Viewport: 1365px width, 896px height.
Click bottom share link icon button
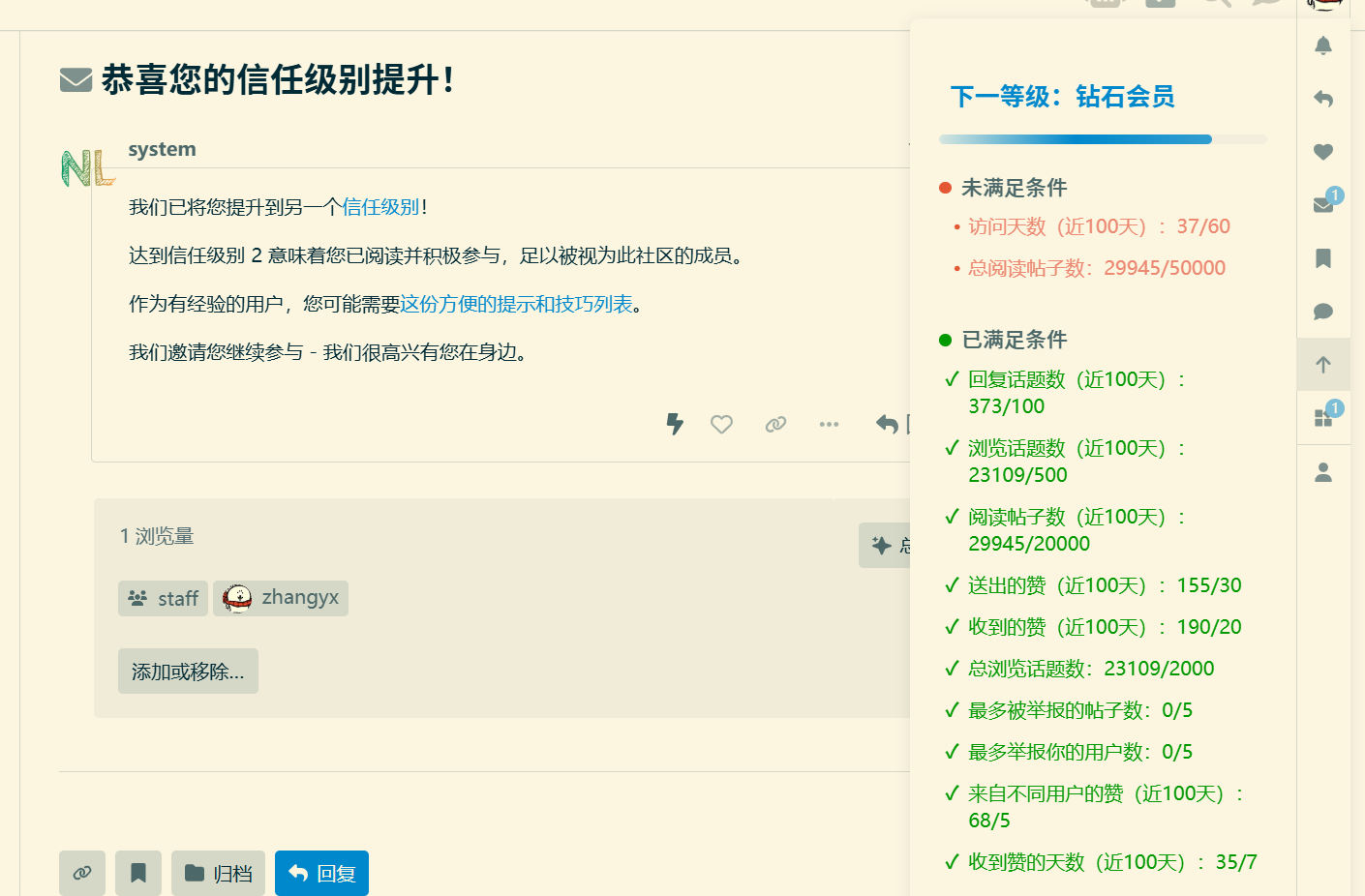82,873
